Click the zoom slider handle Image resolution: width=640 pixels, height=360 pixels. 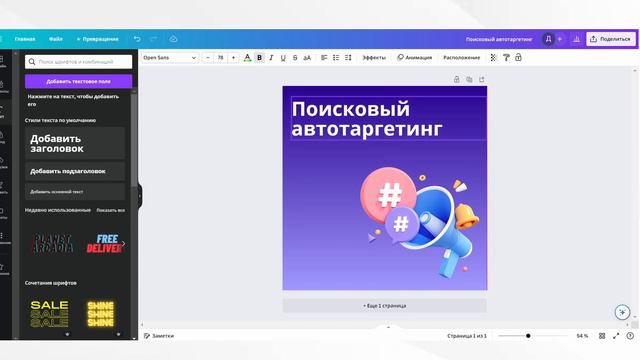(x=528, y=336)
